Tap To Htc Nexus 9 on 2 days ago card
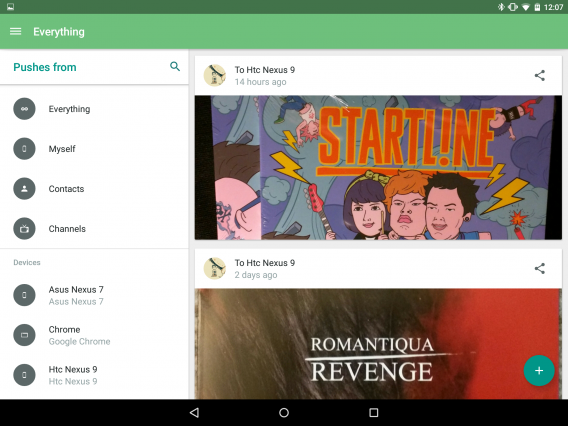This screenshot has width=568, height=426. coord(264,263)
